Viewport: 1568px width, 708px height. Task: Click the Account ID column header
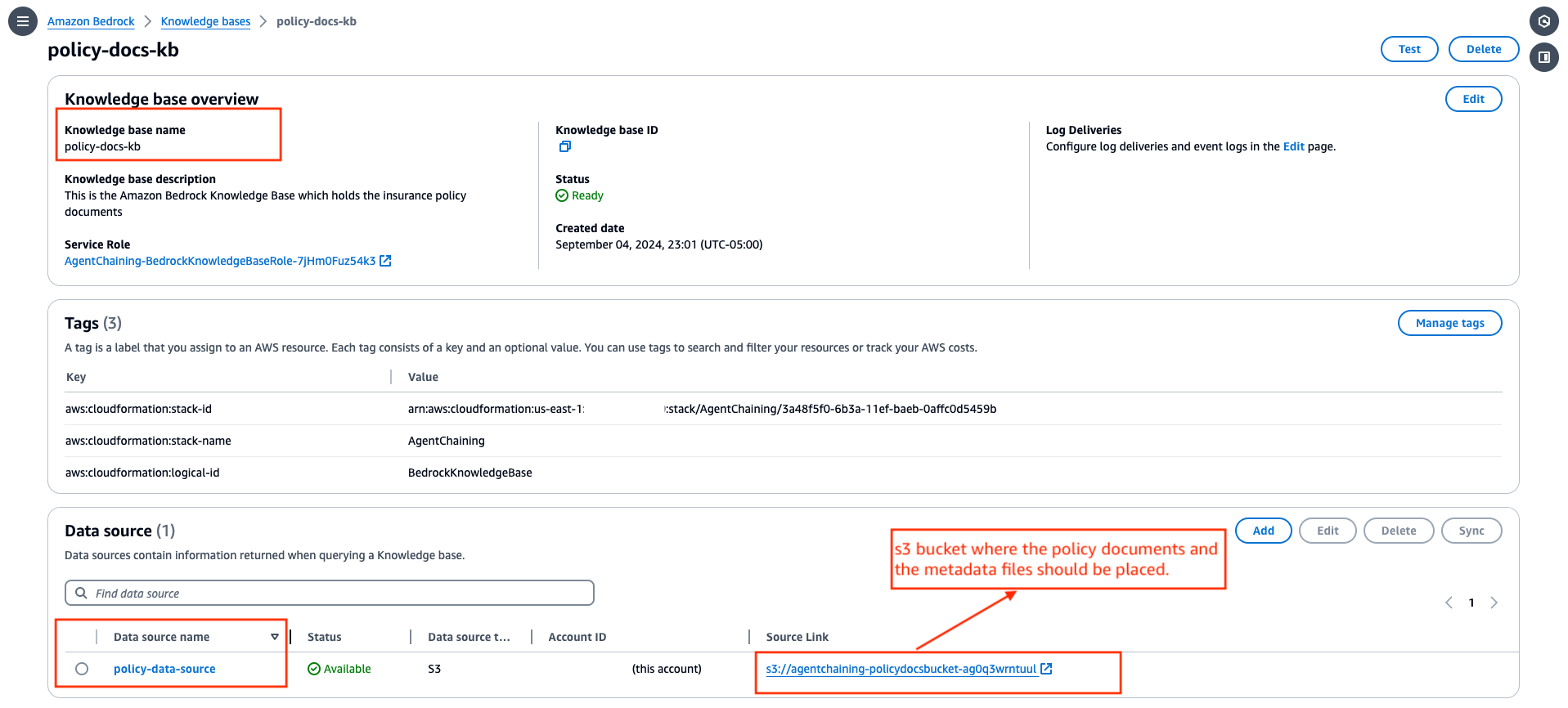coord(577,637)
